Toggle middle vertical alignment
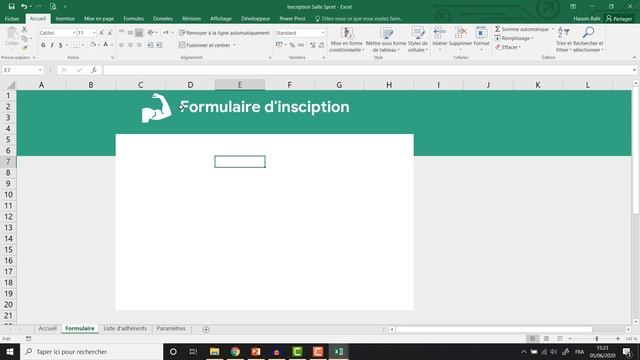 point(130,33)
